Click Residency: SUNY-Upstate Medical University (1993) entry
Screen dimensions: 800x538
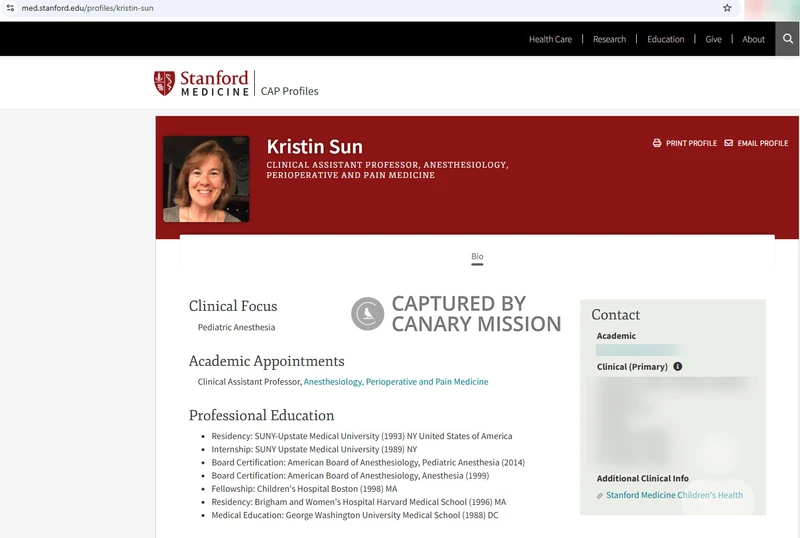(362, 436)
